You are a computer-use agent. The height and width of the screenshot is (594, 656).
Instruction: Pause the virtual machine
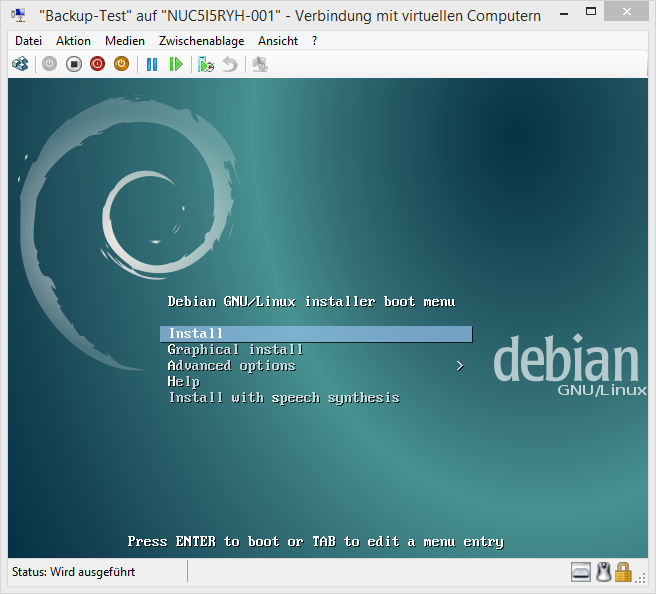point(152,64)
